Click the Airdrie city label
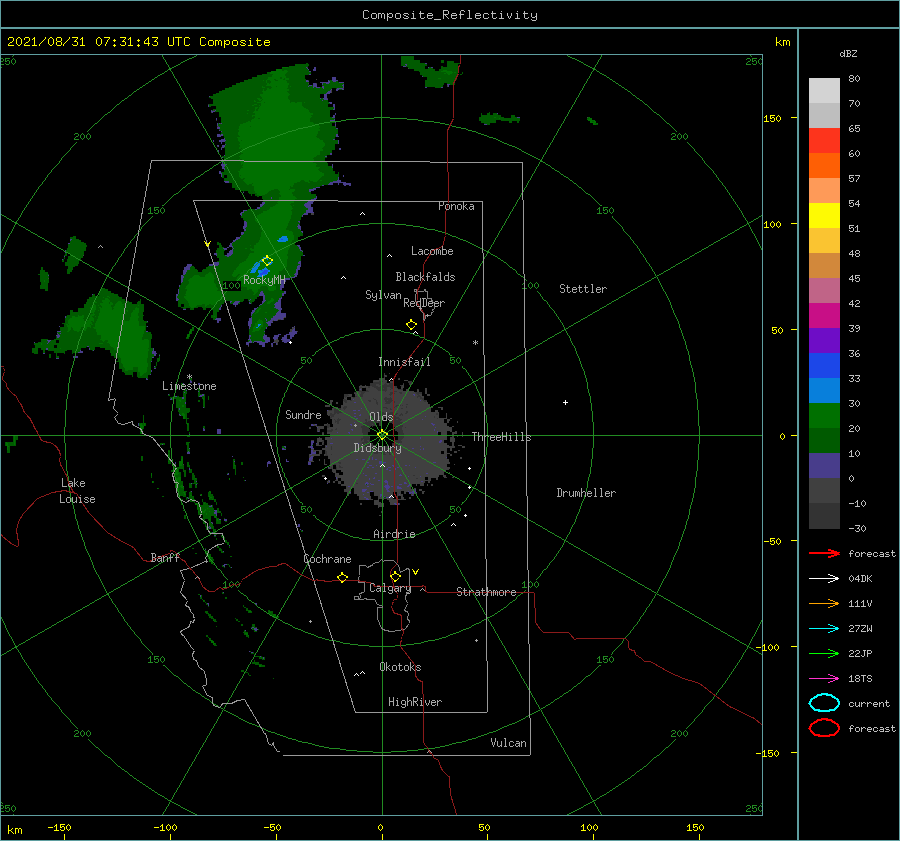The image size is (900, 841). point(394,534)
